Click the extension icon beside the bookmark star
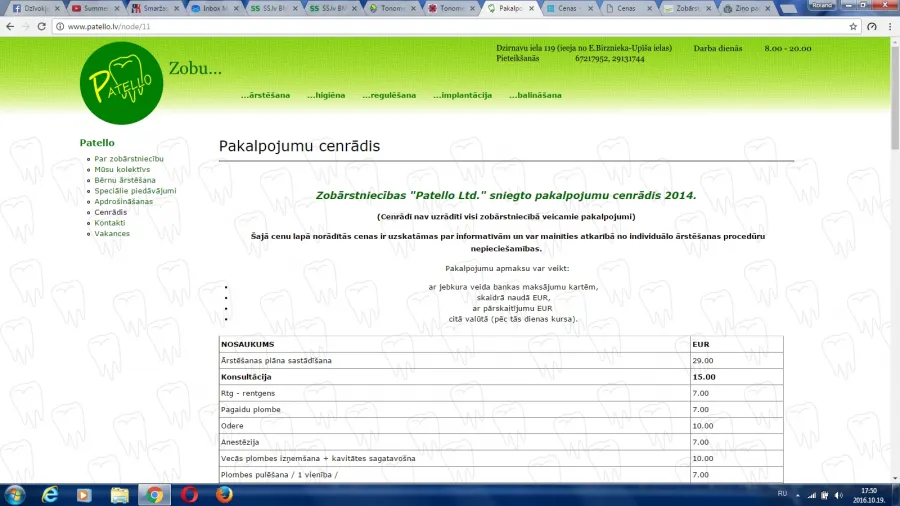The width and height of the screenshot is (900, 506). click(x=872, y=26)
